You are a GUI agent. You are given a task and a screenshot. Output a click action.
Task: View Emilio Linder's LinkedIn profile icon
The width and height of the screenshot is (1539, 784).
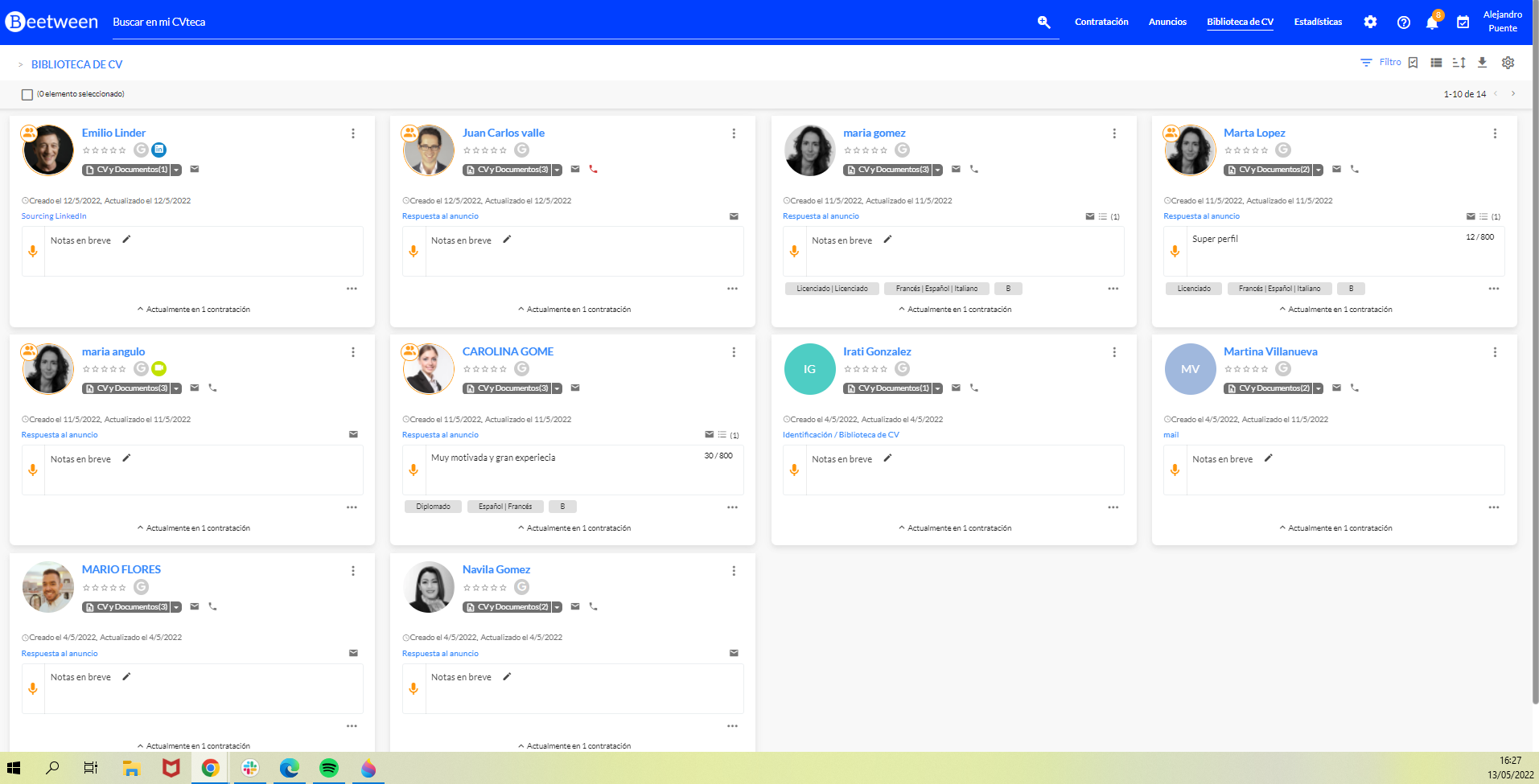click(x=159, y=150)
